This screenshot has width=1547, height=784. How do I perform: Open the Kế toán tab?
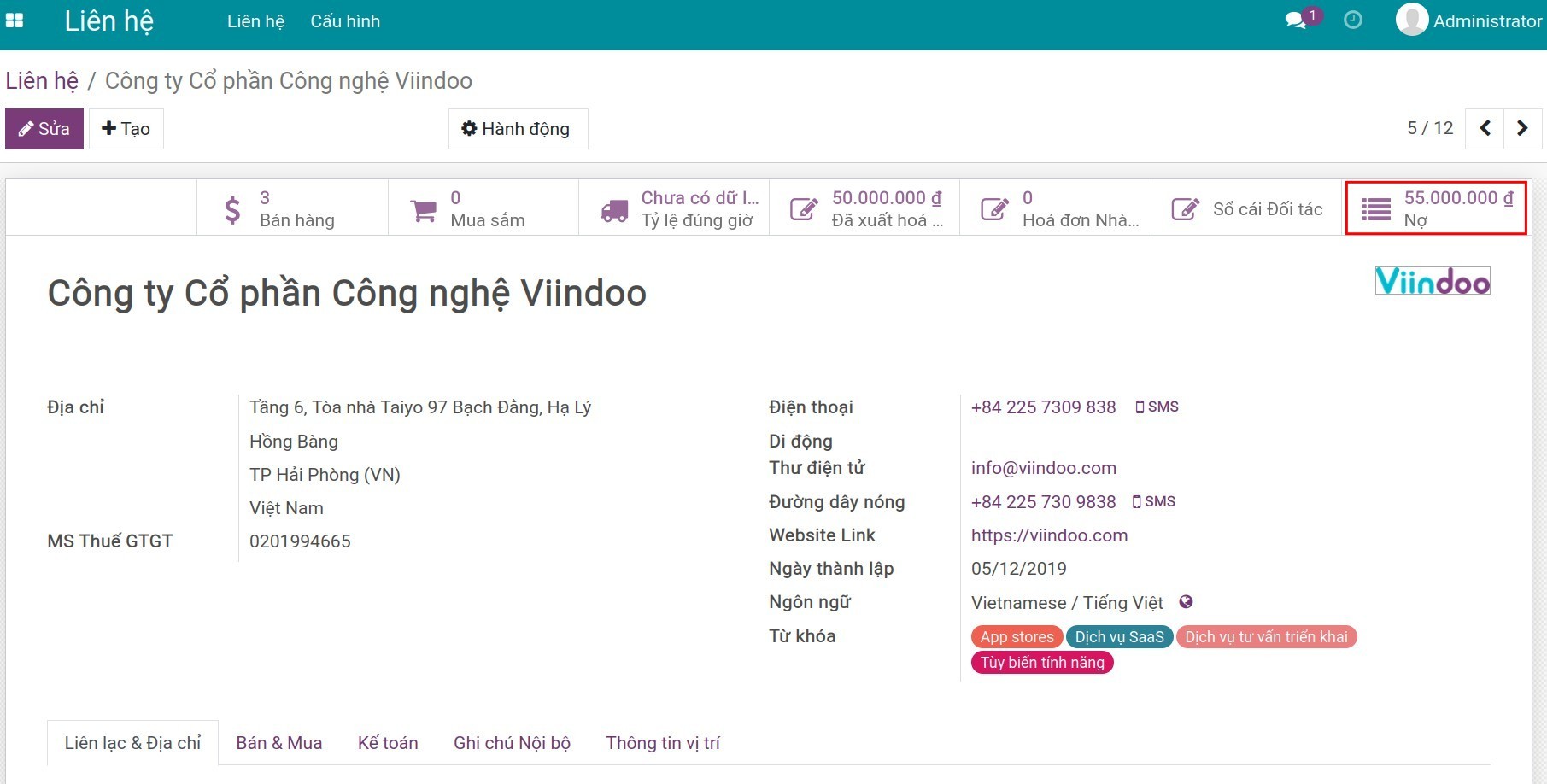[x=387, y=742]
